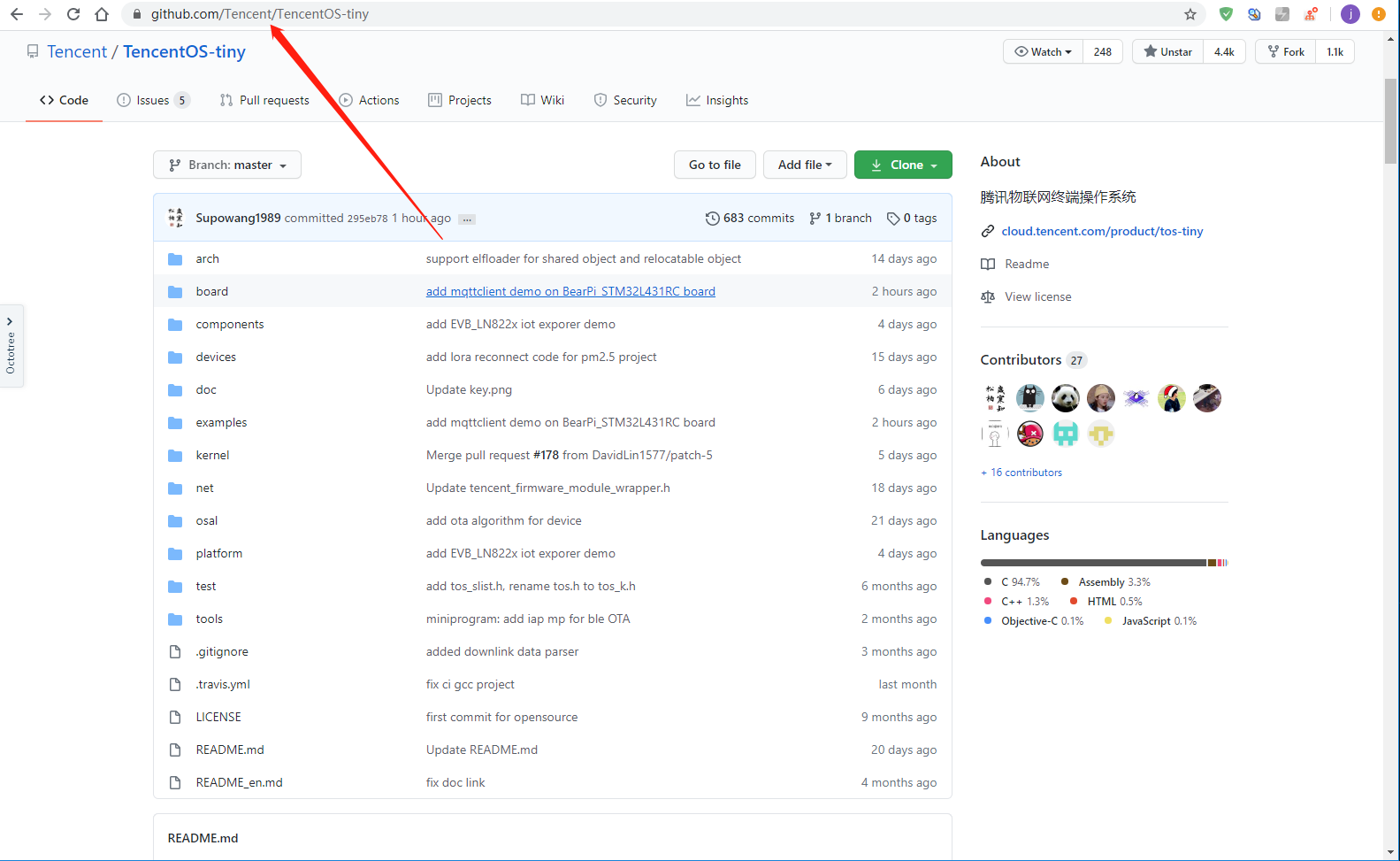Open the Add file dropdown
The image size is (1400, 861).
pos(805,165)
